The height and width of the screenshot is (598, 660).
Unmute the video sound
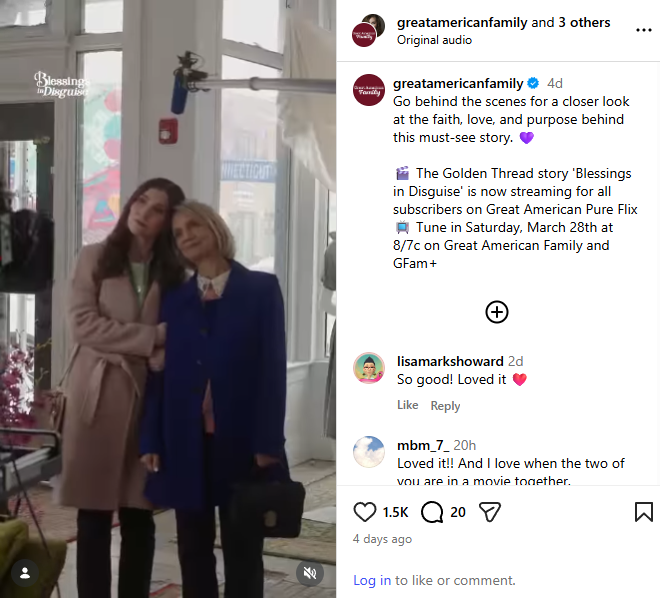click(310, 573)
